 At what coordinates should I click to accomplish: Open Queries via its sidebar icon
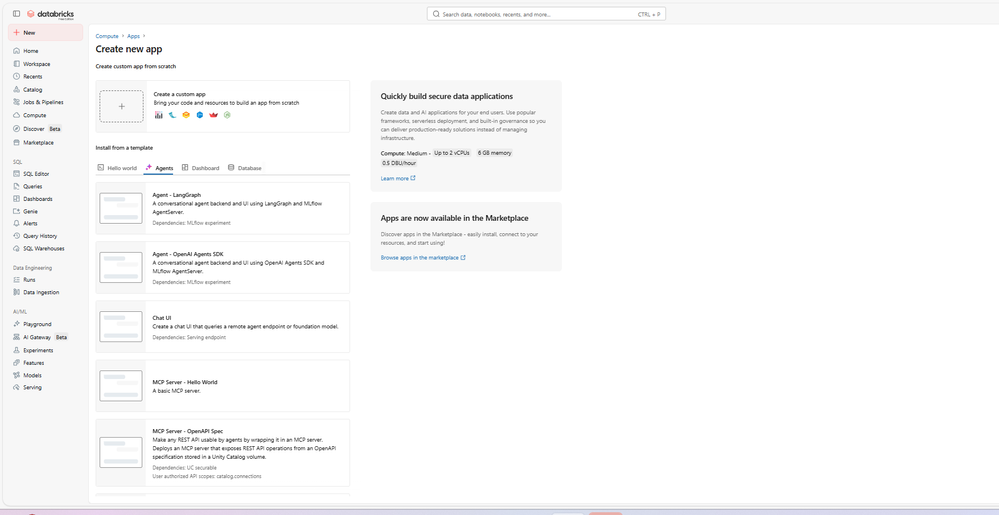tap(17, 187)
